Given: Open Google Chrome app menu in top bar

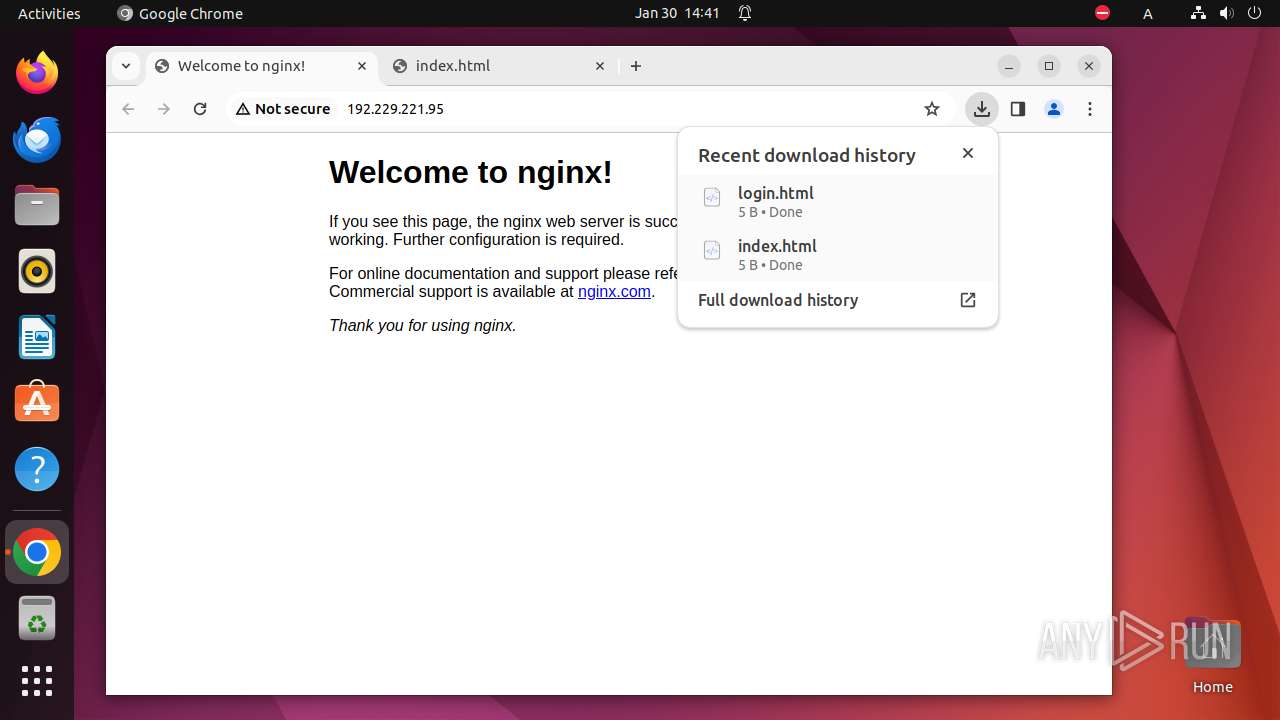Looking at the screenshot, I should 180,13.
